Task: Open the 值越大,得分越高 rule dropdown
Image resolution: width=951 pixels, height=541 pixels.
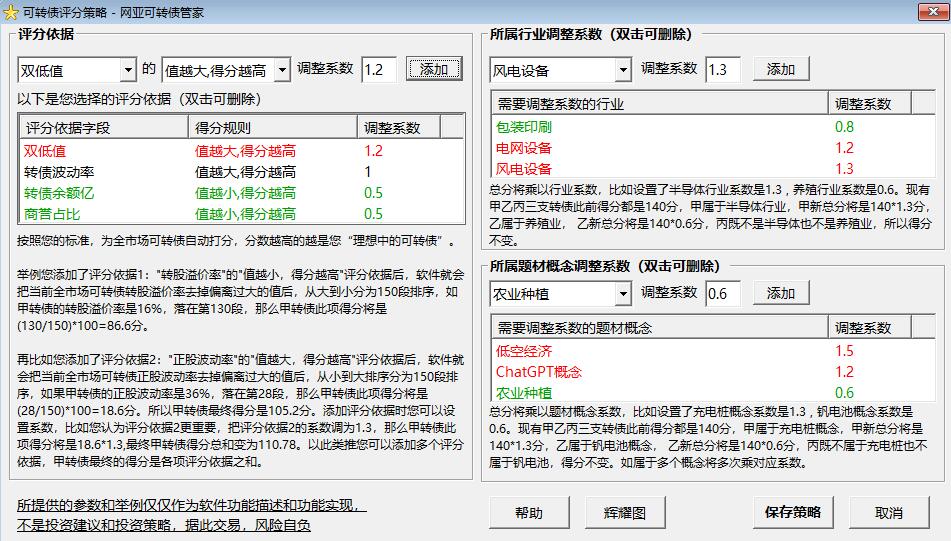Action: (282, 70)
